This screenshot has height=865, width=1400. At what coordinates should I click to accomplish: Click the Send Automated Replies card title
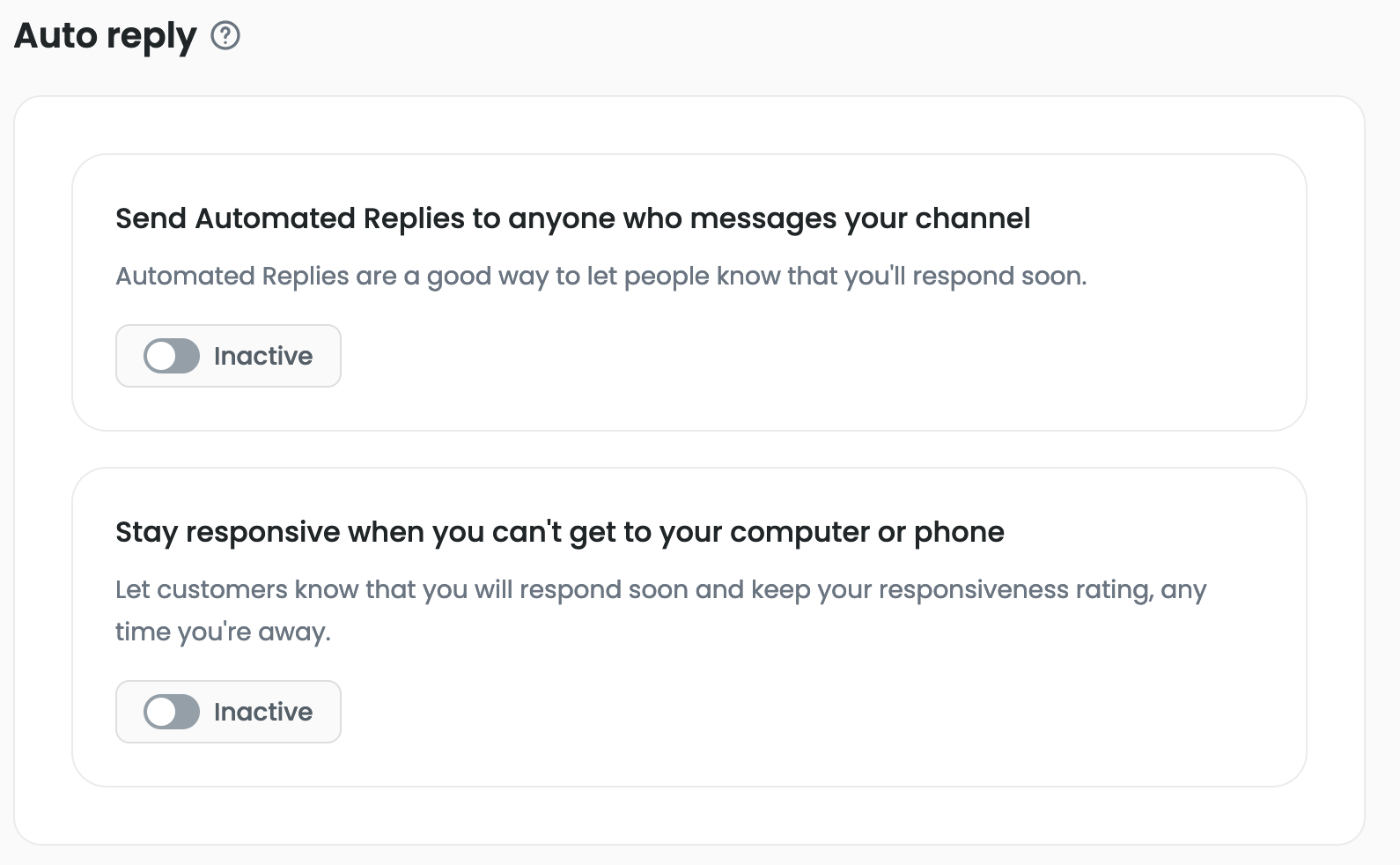tap(572, 218)
